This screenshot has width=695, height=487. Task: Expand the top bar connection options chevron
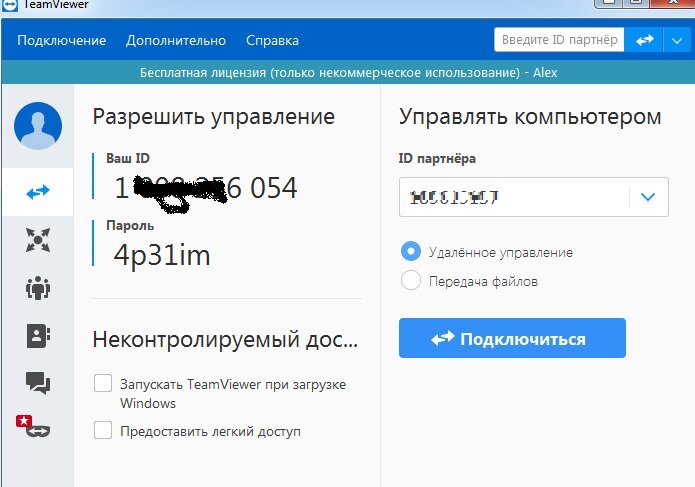677,40
